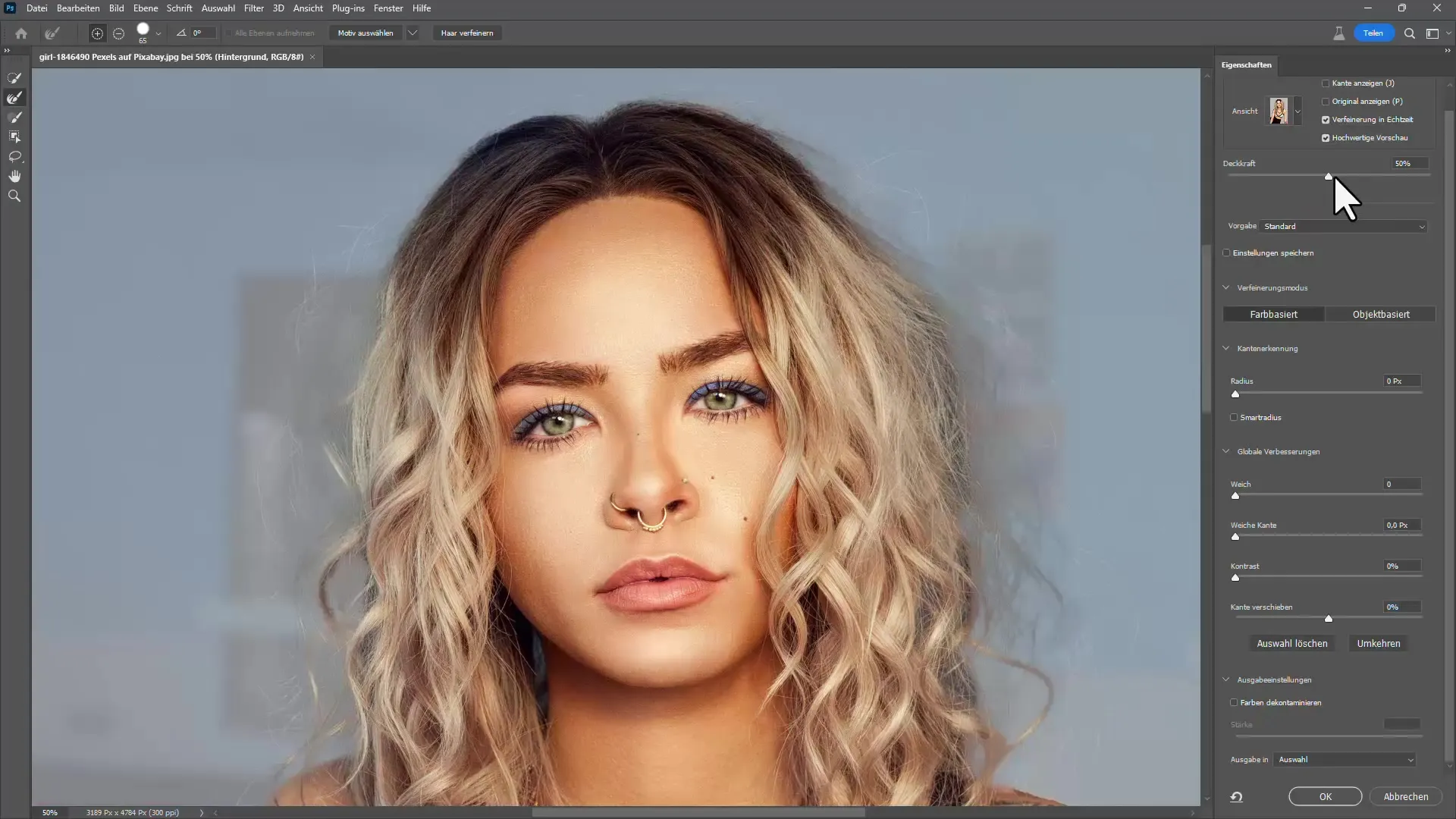
Task: Click the blue Teilen button
Action: [x=1373, y=33]
